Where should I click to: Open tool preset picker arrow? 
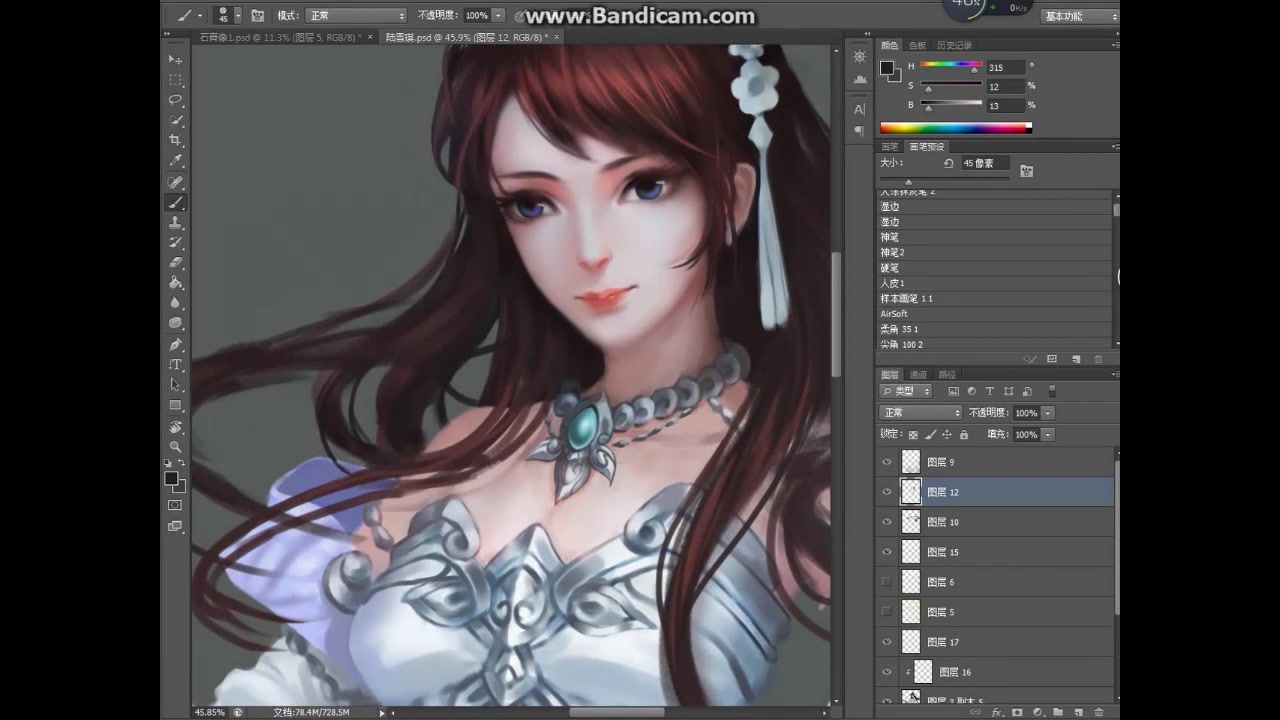(200, 16)
